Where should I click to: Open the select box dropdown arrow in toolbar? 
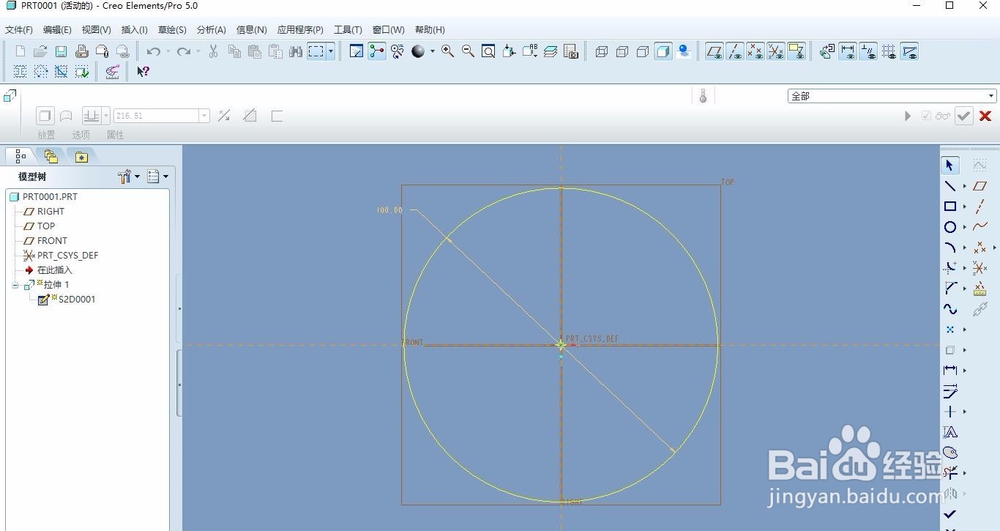click(x=330, y=52)
